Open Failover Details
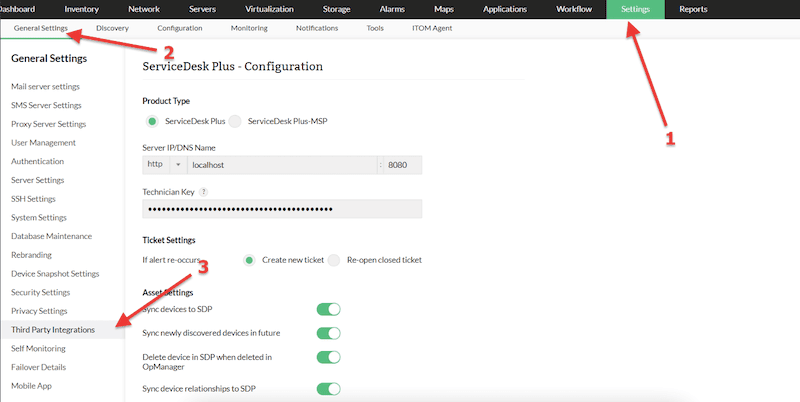 [39, 367]
